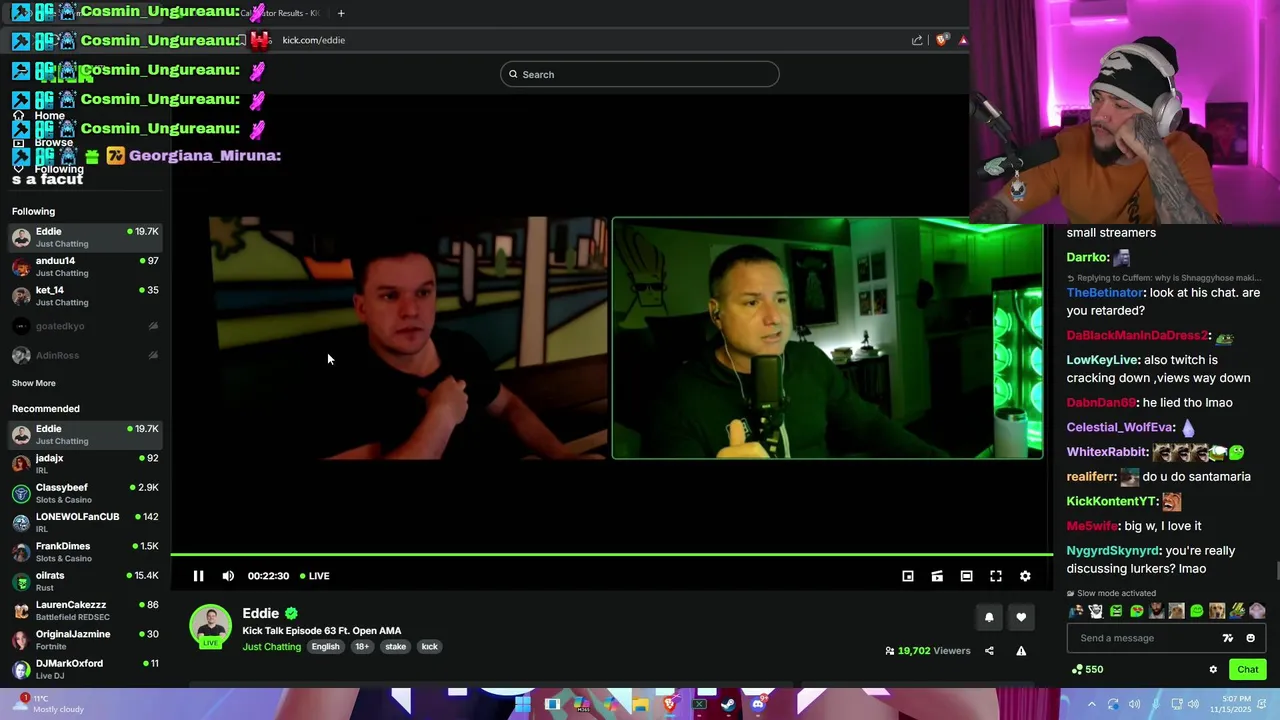Open DJMarkOxford recommended channel

pyautogui.click(x=85, y=669)
